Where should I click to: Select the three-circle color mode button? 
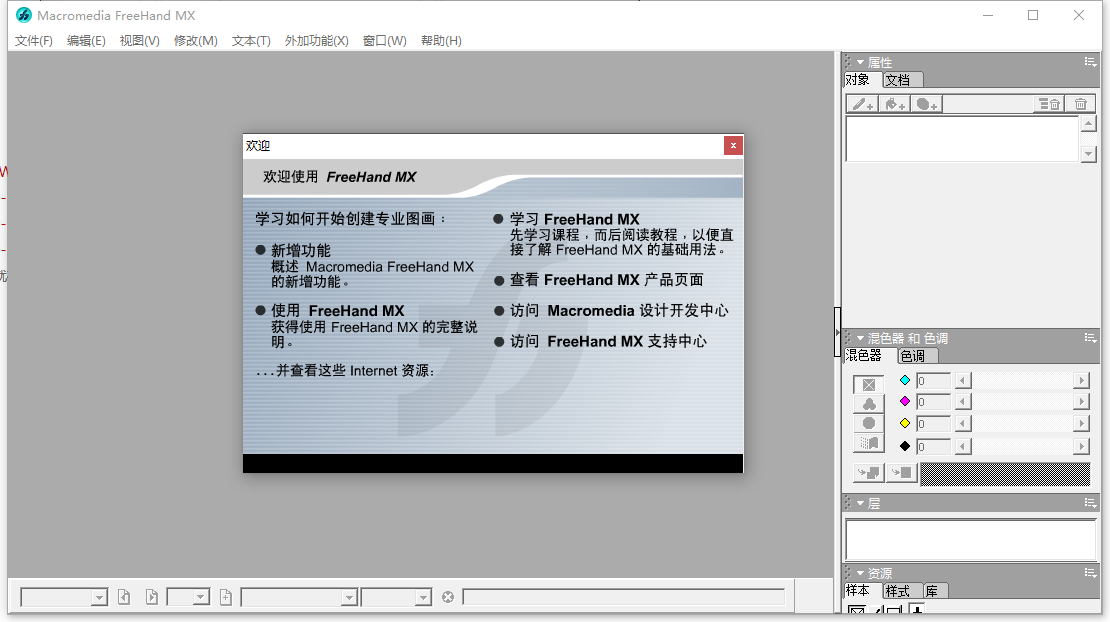pyautogui.click(x=869, y=404)
